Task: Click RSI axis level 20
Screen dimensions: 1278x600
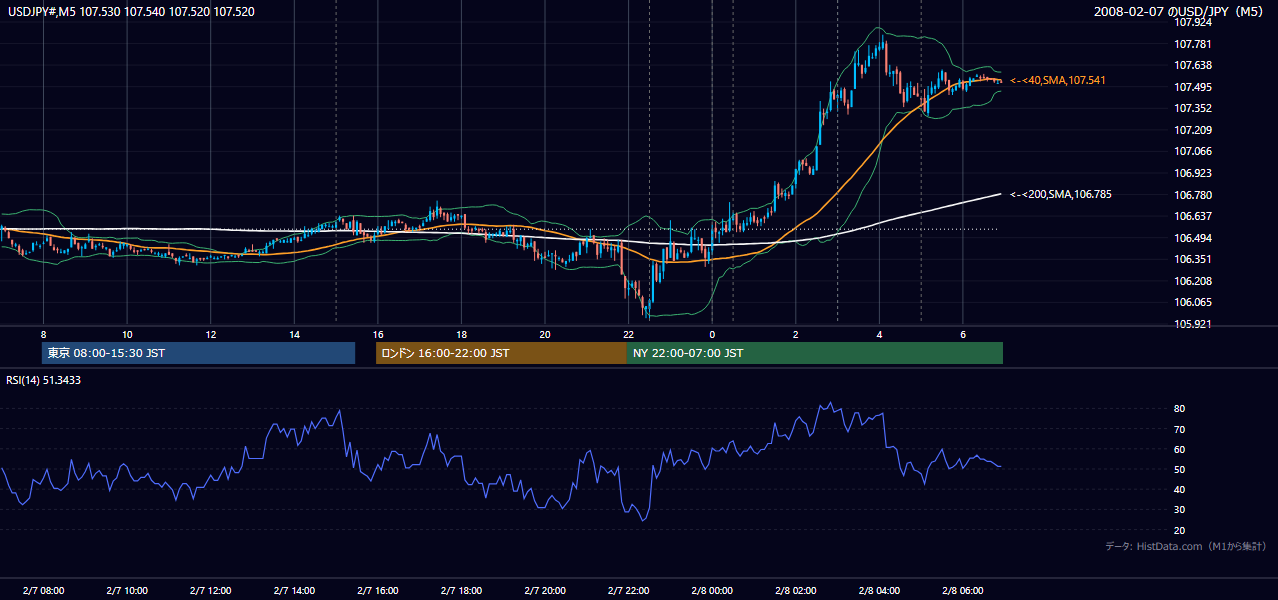Action: (x=1179, y=530)
